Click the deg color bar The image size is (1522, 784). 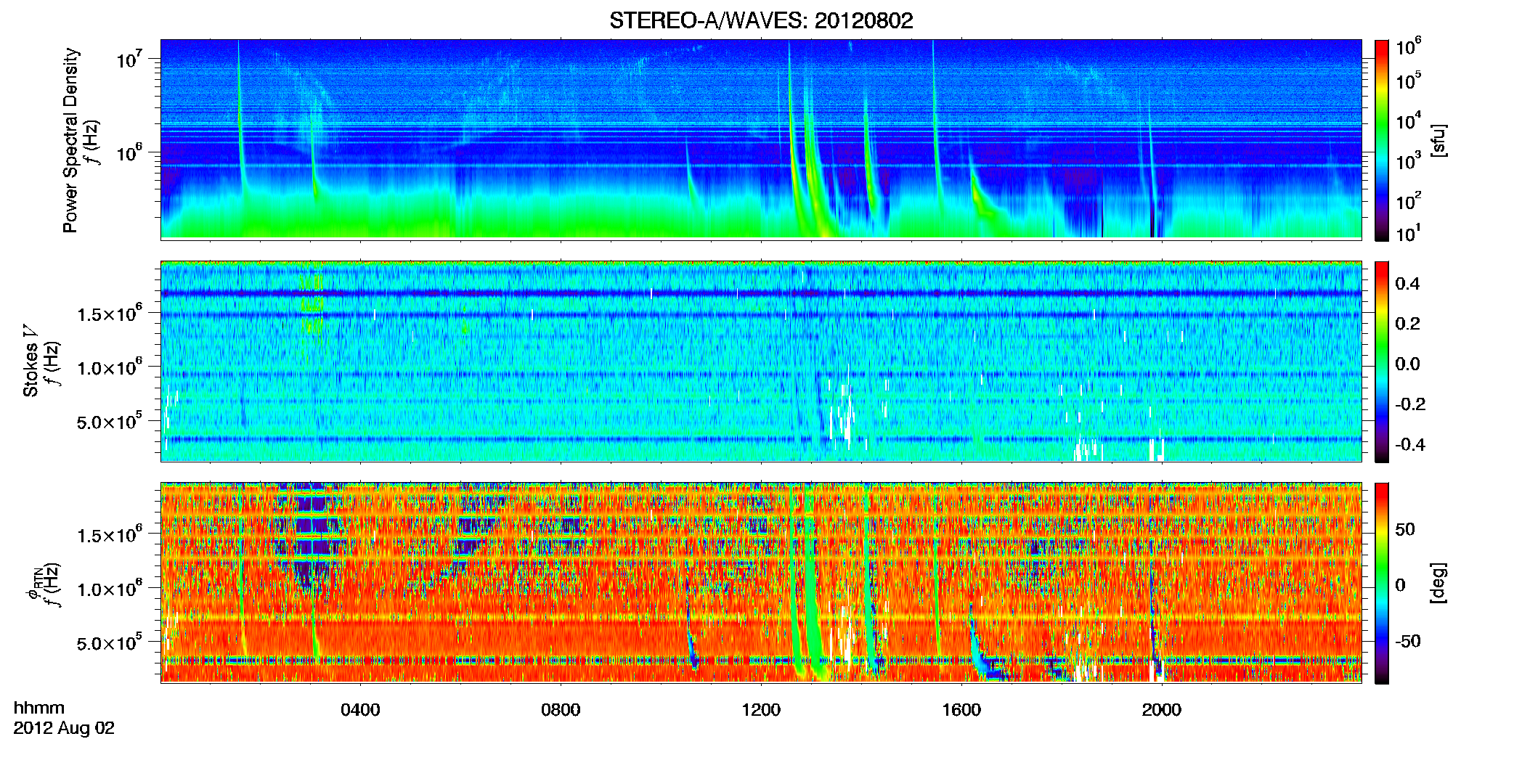[1382, 583]
